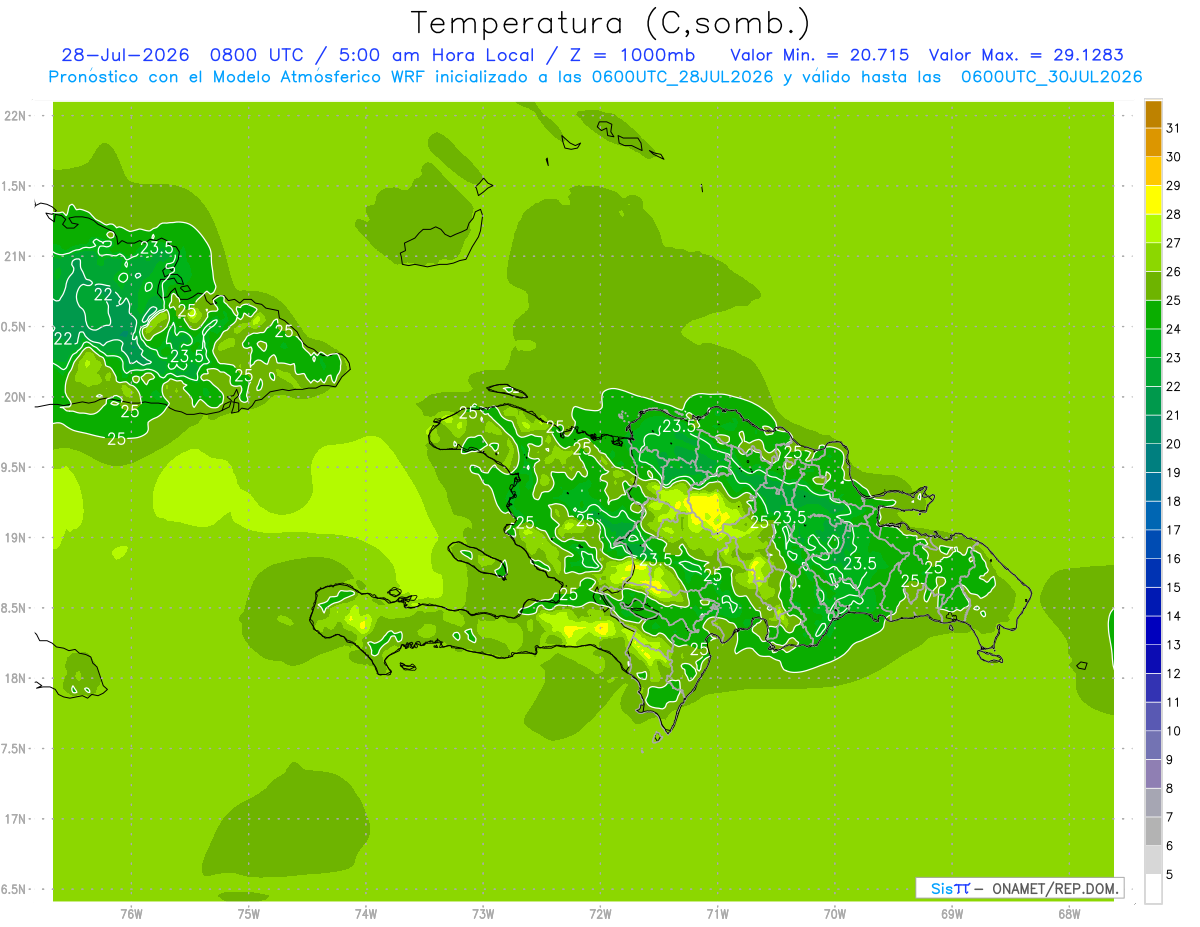Click the colorbar legend value "17"
The image size is (1200, 927).
1174,530
